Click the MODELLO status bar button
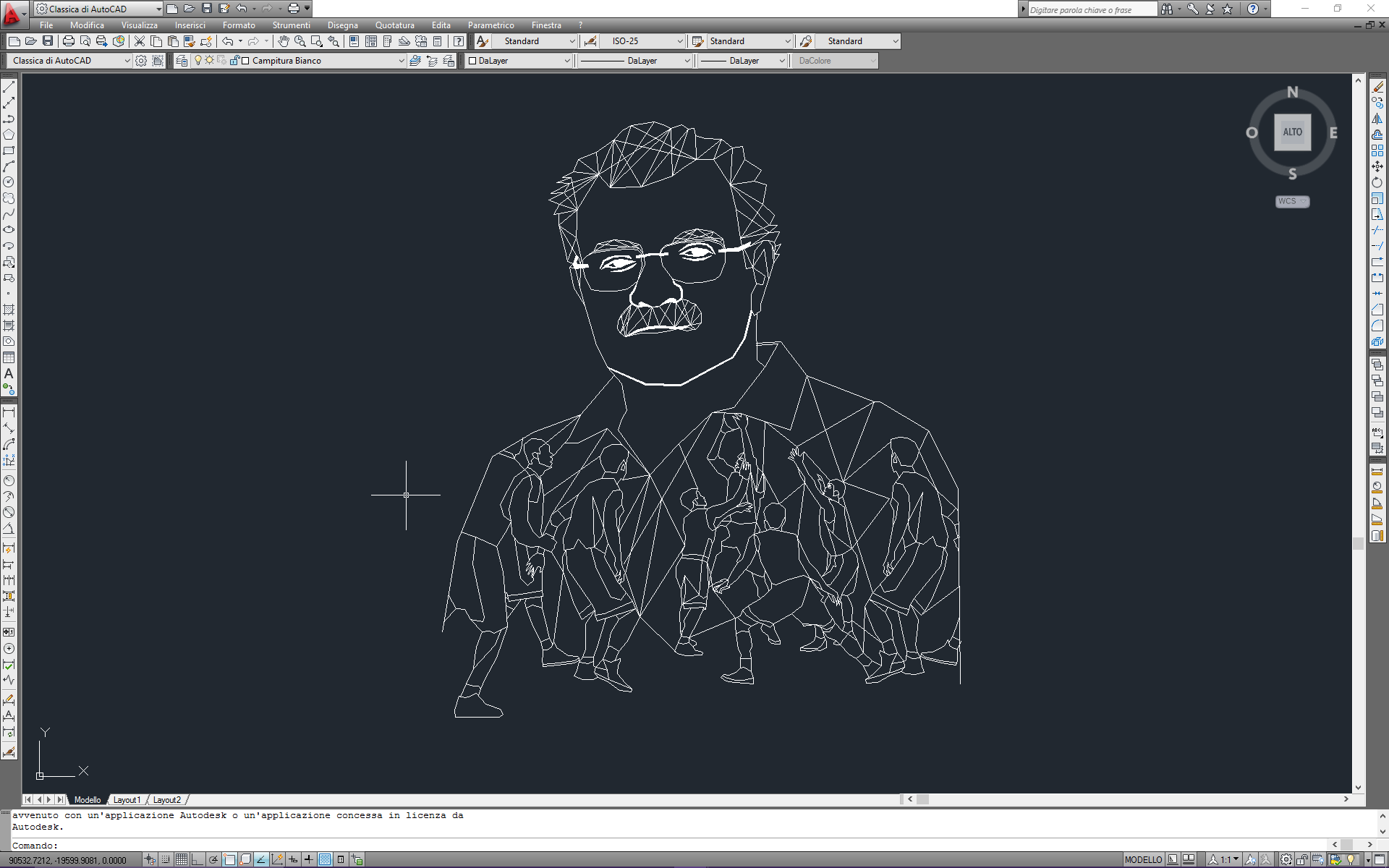 point(1143,859)
